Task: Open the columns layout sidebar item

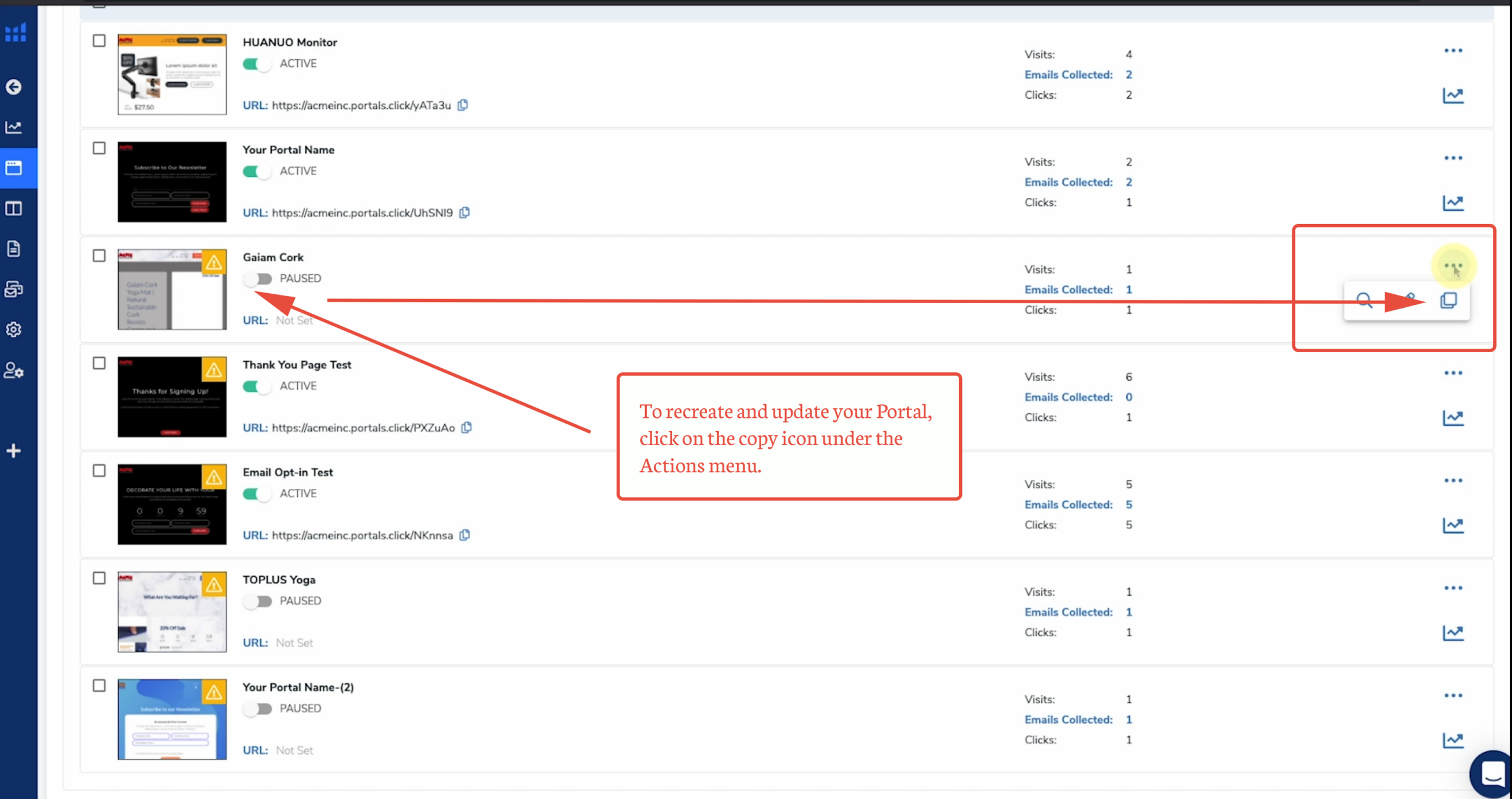Action: pyautogui.click(x=14, y=209)
